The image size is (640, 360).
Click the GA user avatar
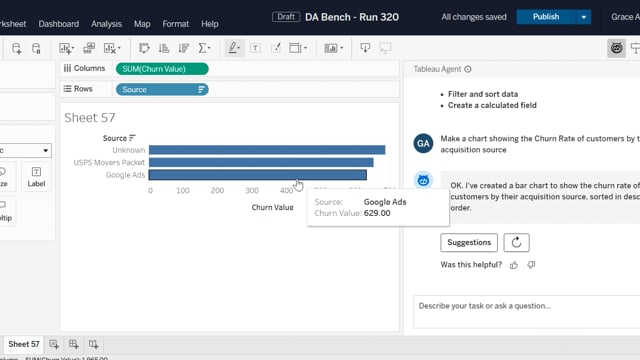coord(423,143)
